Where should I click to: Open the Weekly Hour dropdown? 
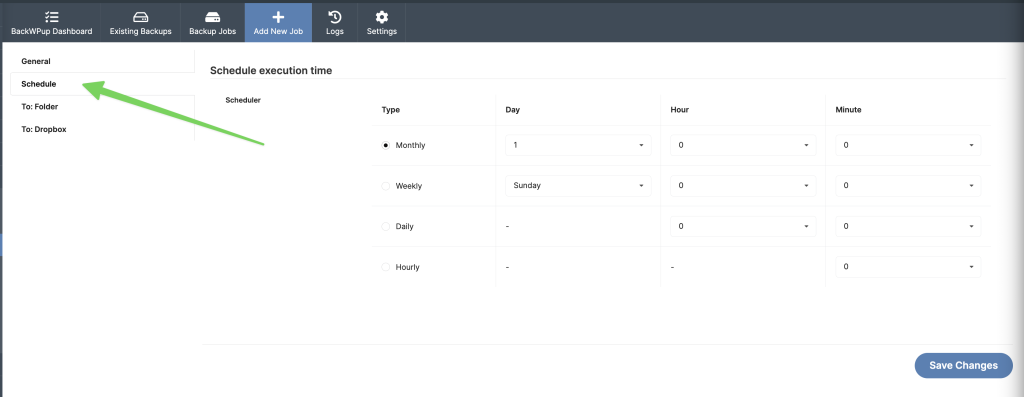tap(743, 185)
